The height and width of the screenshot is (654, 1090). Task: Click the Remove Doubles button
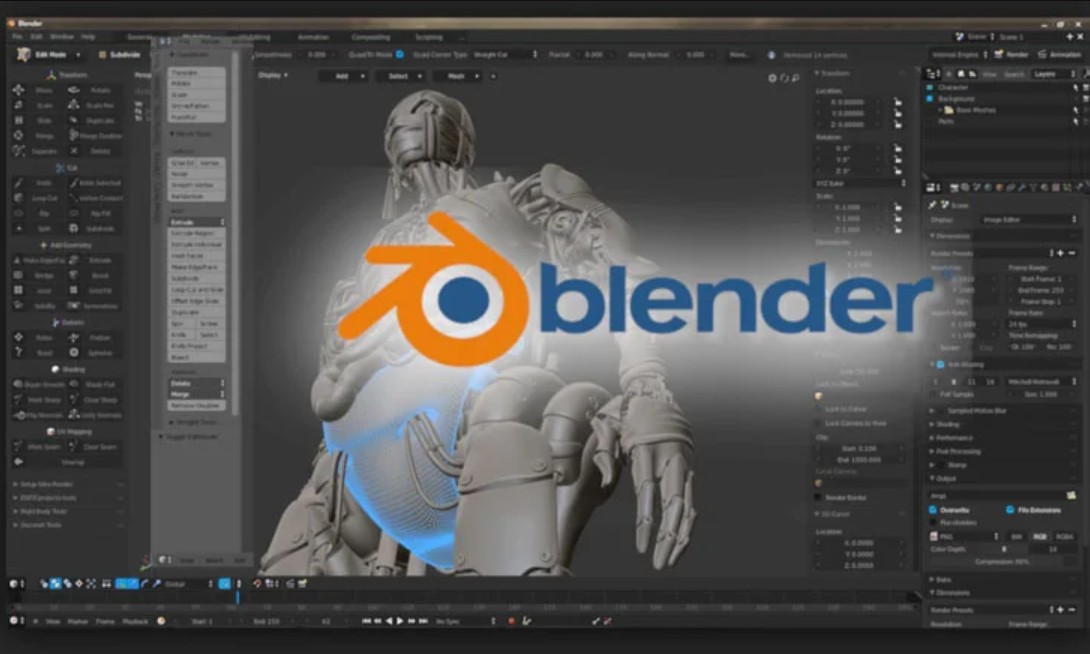pos(195,406)
